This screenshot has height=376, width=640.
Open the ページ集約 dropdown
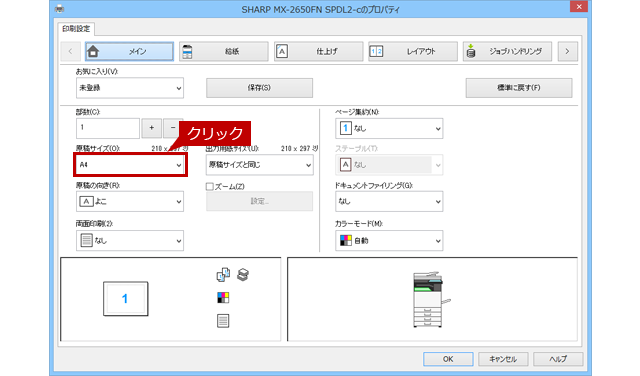(389, 129)
